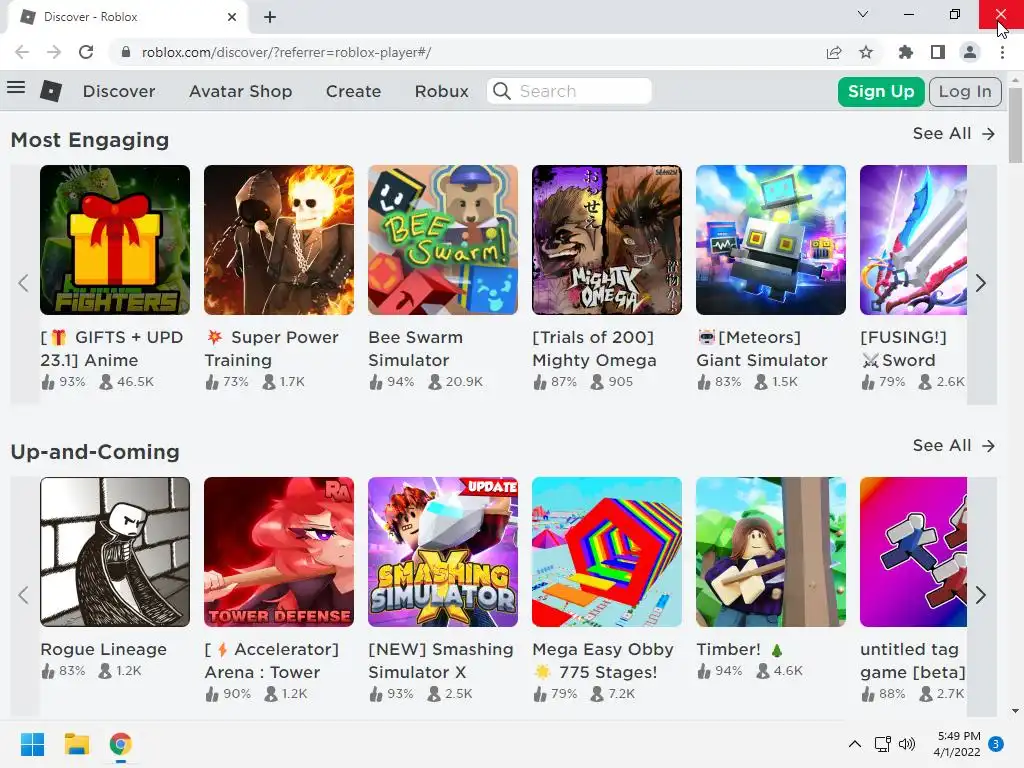Close the Discover - Roblox tab

[x=232, y=17]
